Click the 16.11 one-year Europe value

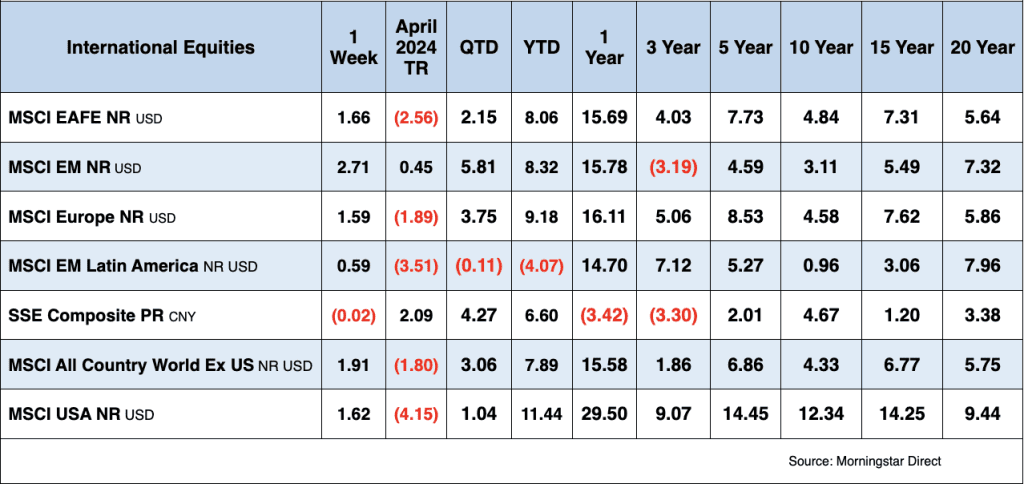tap(604, 216)
